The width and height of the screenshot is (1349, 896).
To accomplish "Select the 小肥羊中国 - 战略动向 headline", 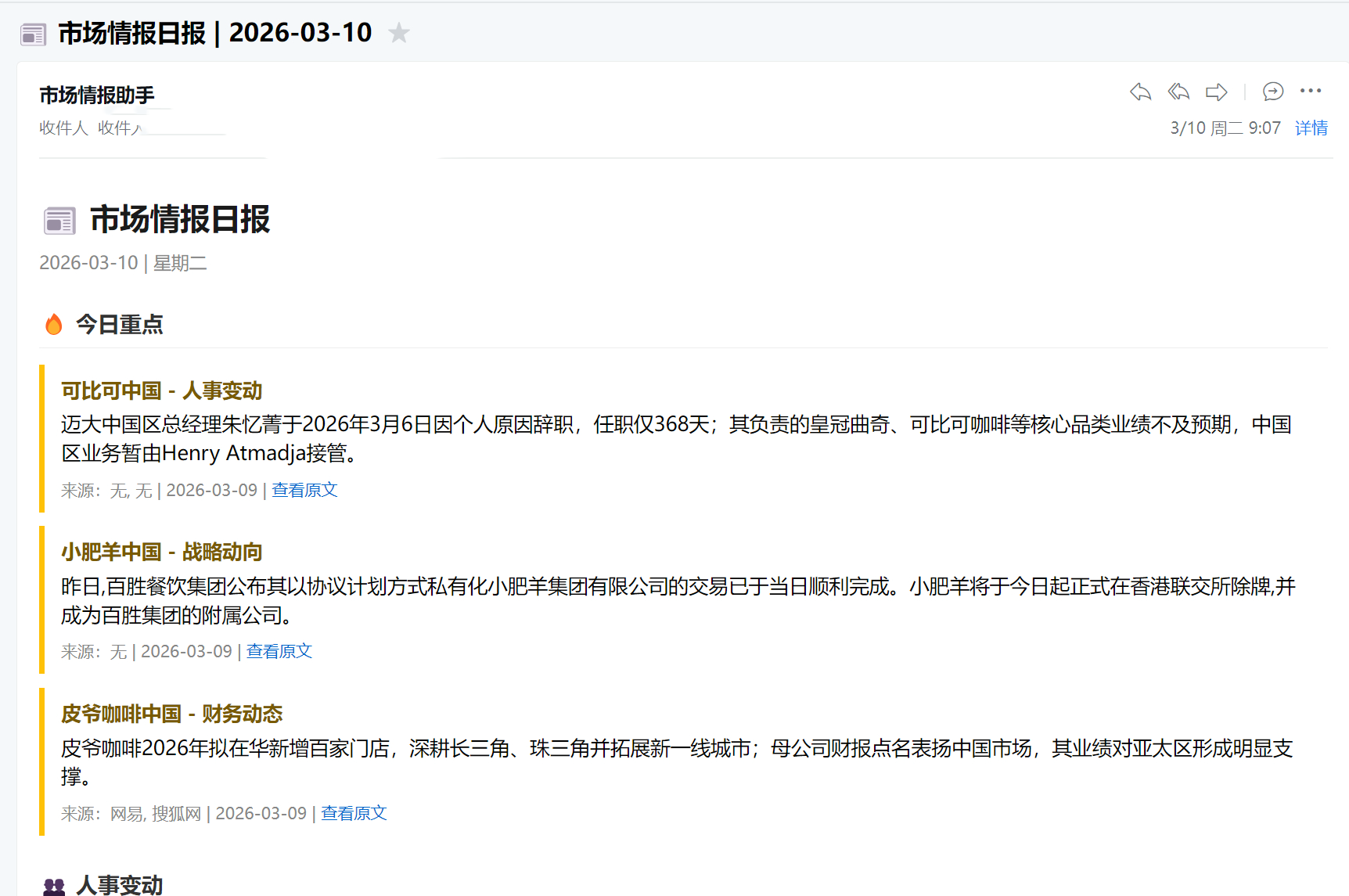I will pyautogui.click(x=162, y=552).
